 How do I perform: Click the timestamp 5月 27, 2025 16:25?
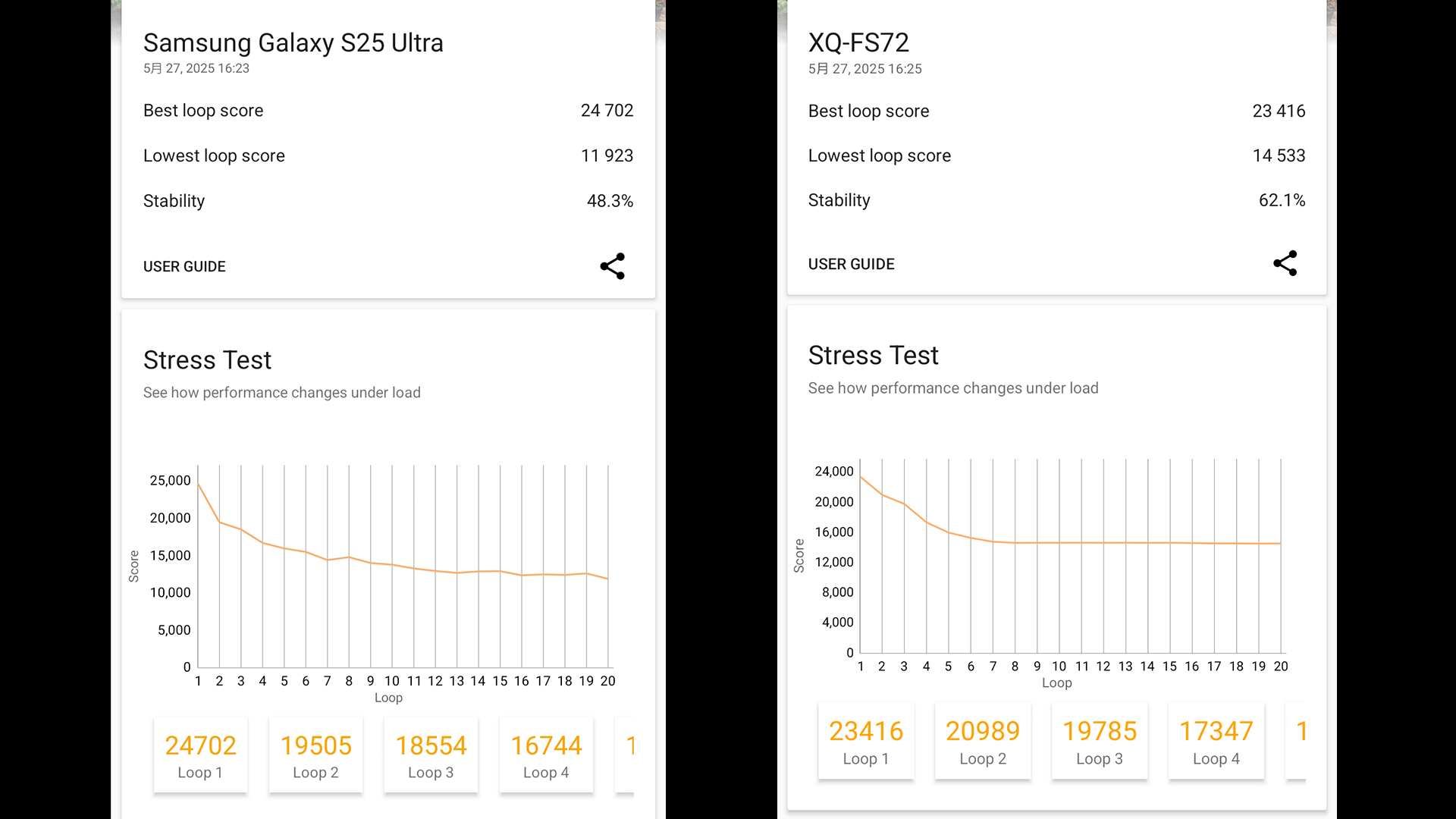[865, 69]
